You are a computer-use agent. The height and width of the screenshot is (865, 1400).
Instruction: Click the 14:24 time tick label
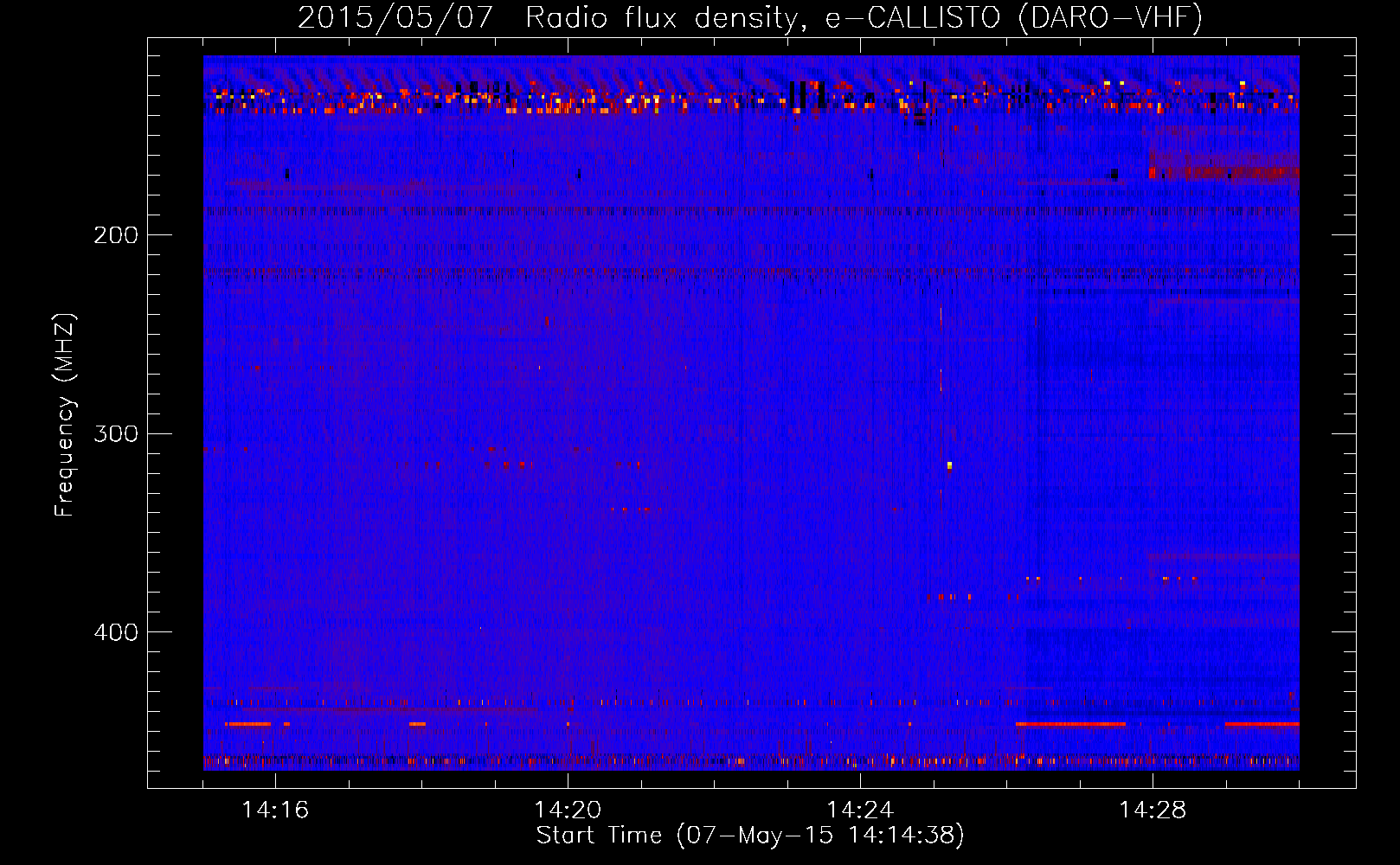[860, 810]
